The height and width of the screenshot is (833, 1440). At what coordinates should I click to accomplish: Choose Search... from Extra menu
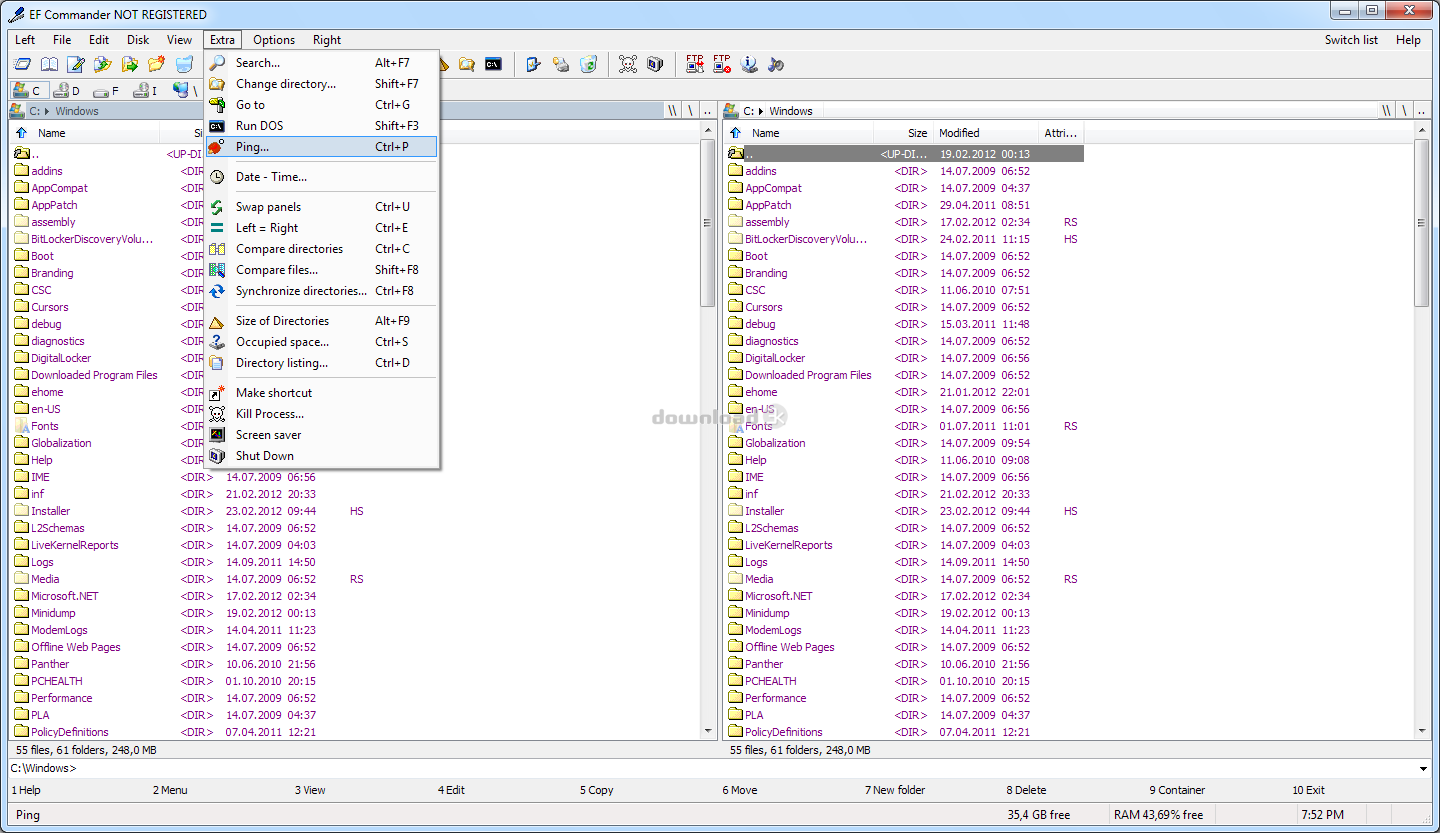(322, 63)
